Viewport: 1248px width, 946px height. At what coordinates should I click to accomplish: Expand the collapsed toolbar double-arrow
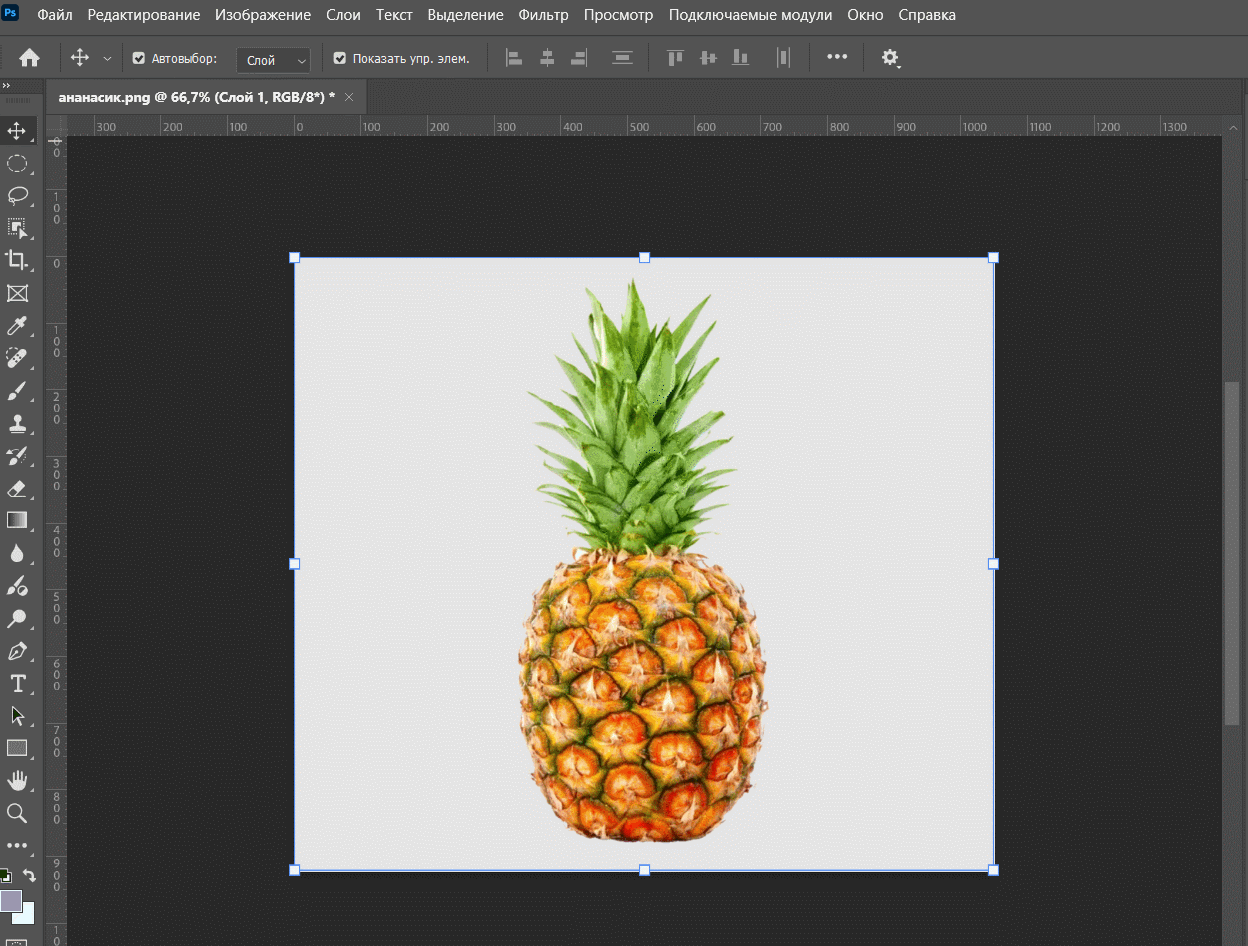point(6,86)
